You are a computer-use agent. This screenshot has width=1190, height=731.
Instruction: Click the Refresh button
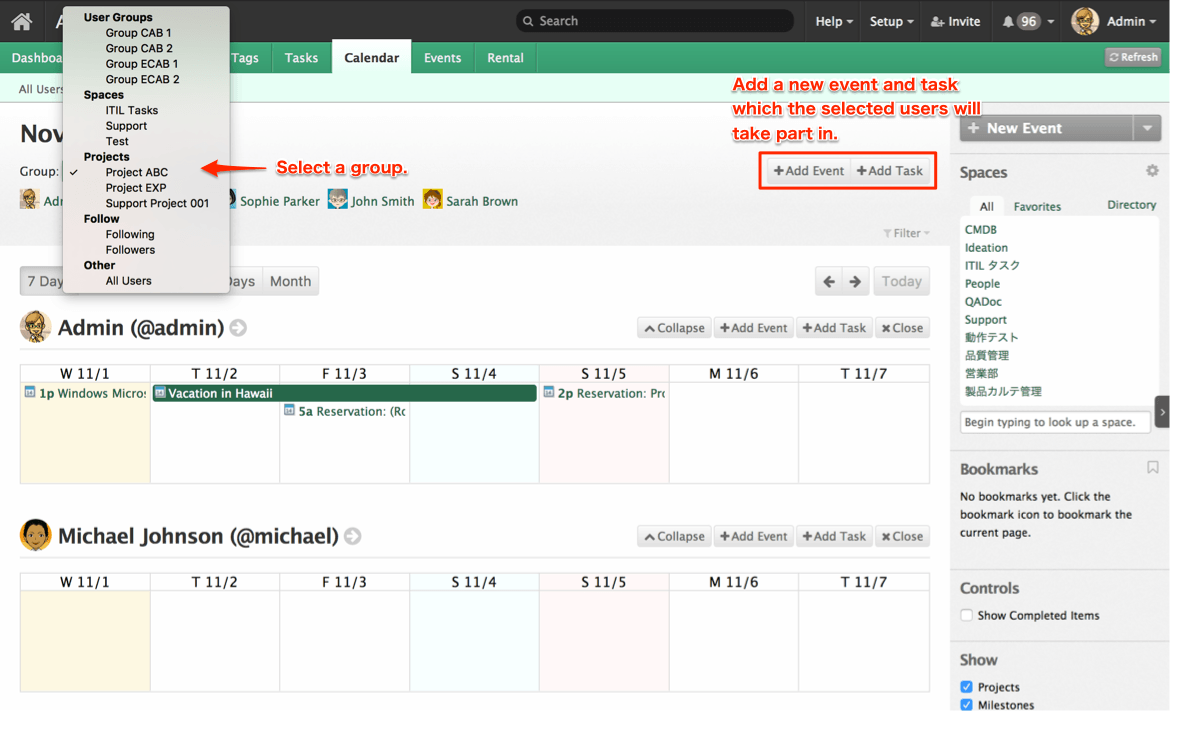[x=1133, y=57]
